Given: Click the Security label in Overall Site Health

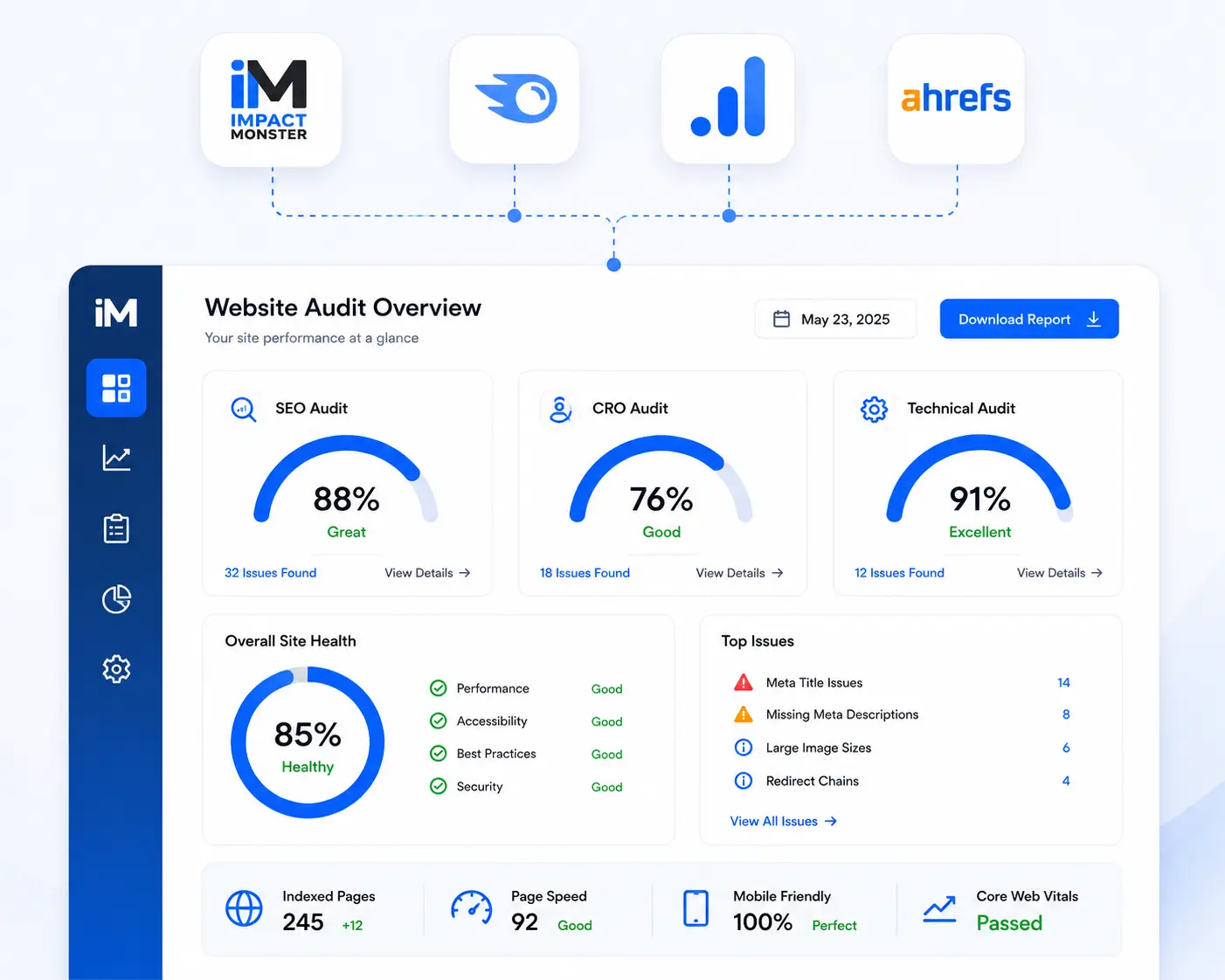Looking at the screenshot, I should tap(480, 787).
